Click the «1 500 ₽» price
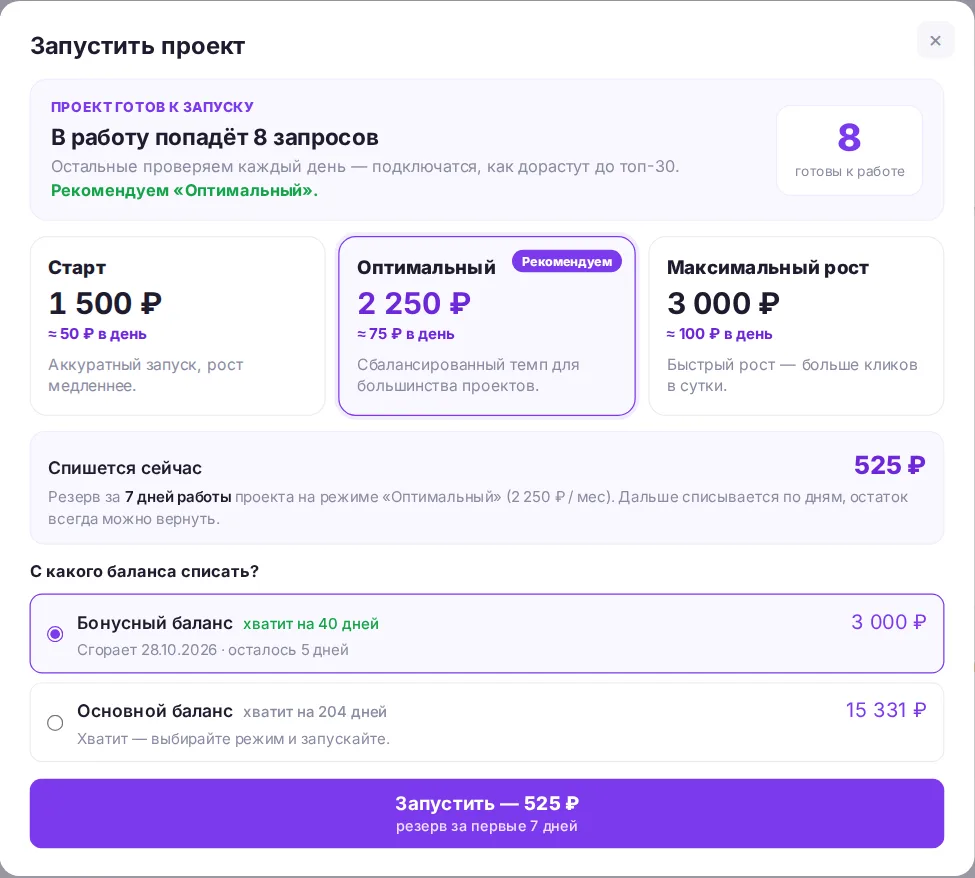This screenshot has width=975, height=878. click(x=105, y=303)
